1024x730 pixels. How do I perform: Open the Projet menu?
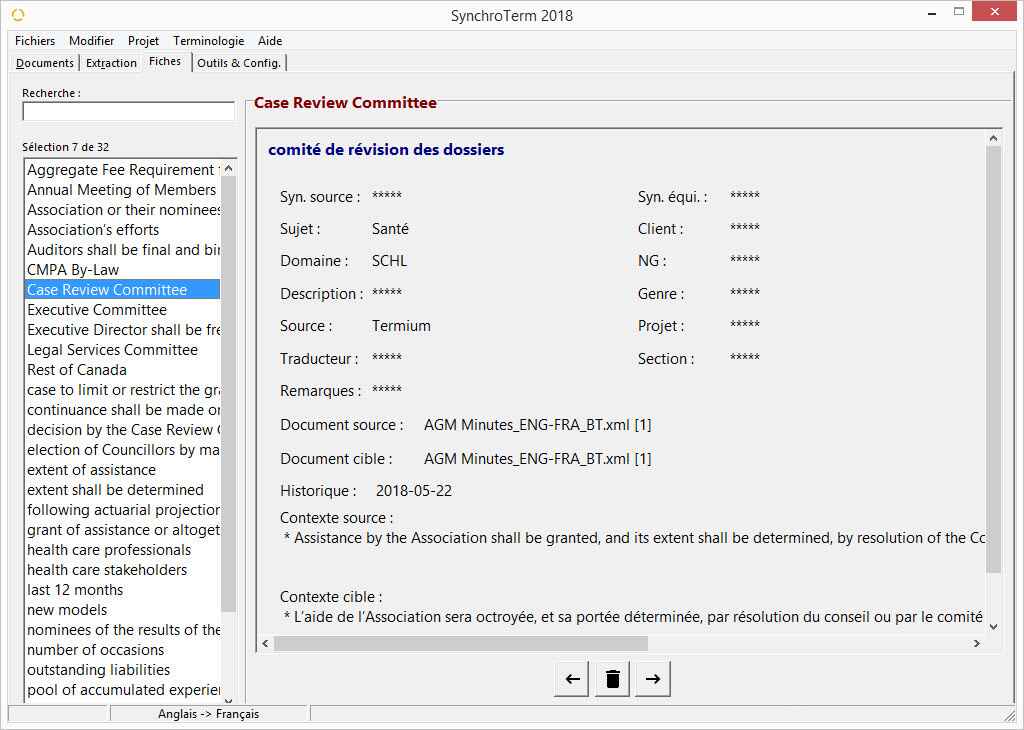coord(143,41)
